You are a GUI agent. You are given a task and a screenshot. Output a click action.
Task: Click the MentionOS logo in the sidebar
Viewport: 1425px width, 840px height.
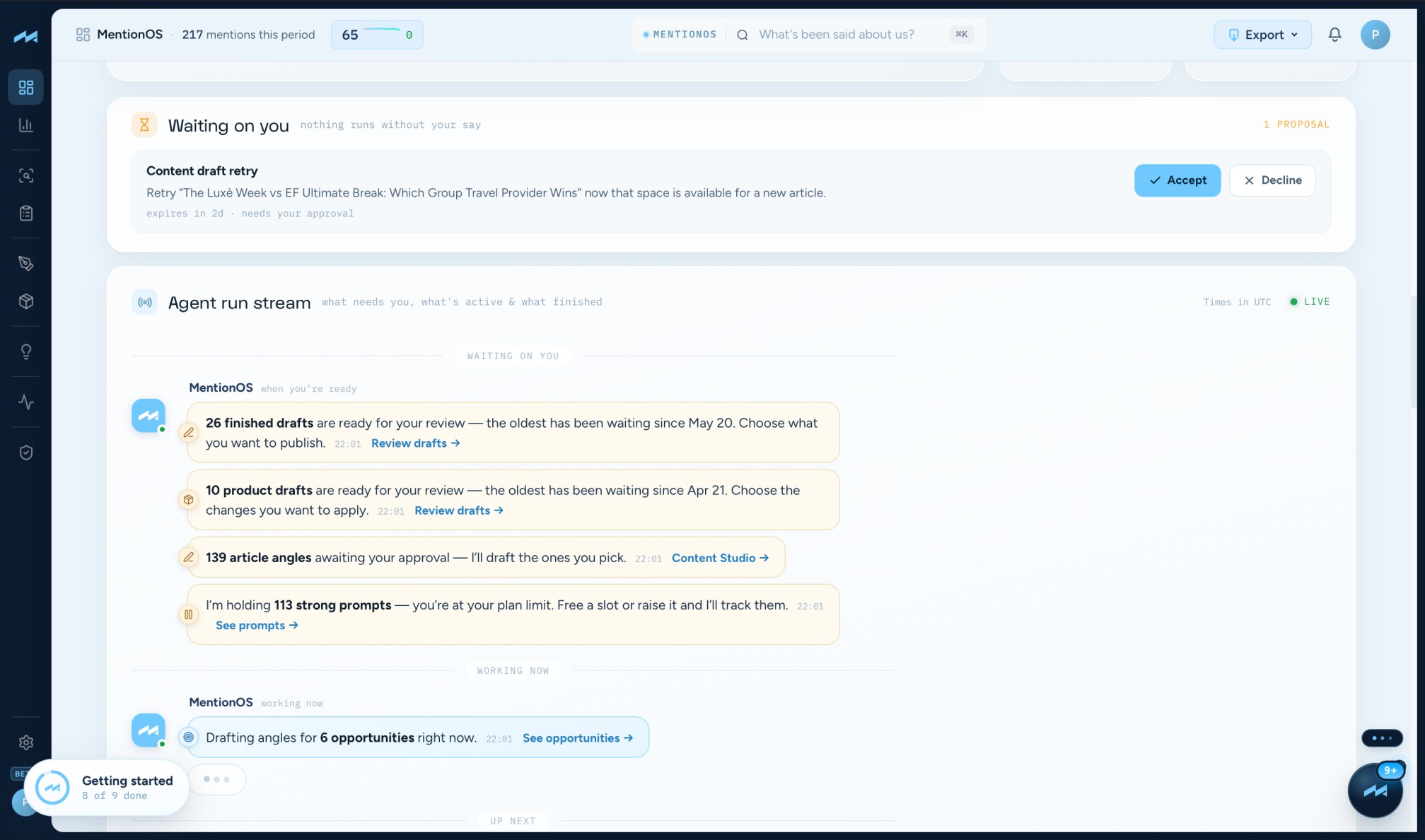point(25,36)
